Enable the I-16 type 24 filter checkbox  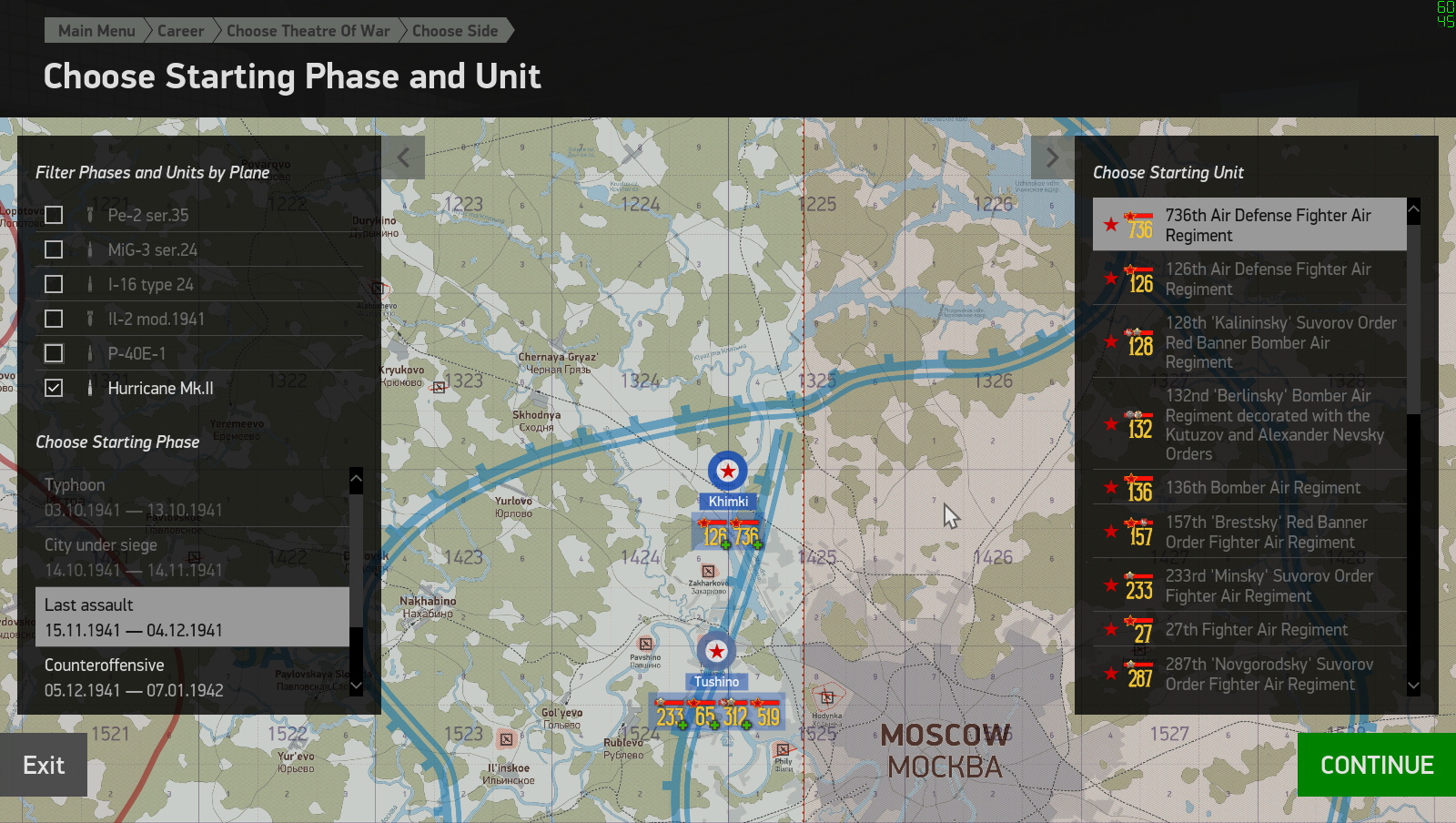click(x=54, y=284)
